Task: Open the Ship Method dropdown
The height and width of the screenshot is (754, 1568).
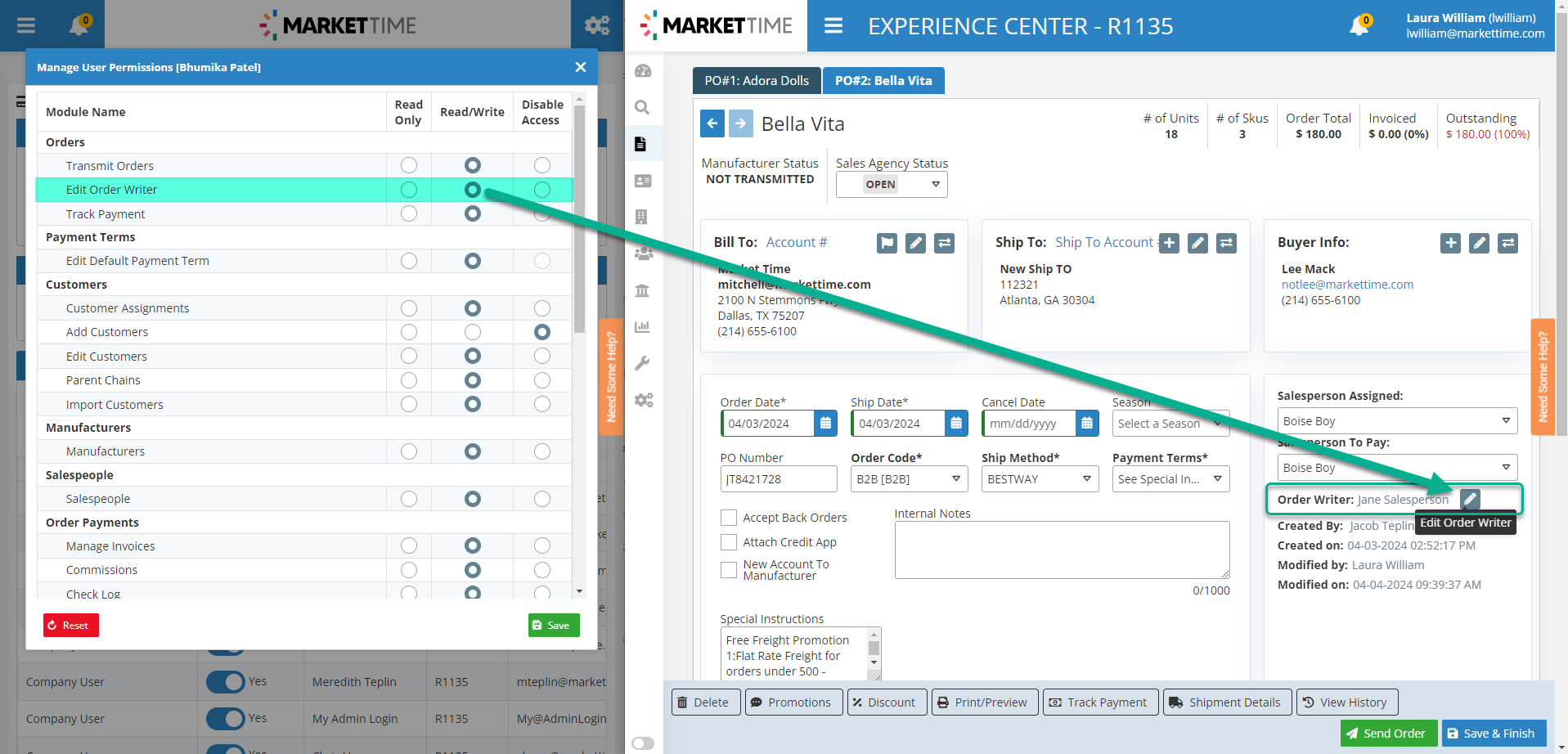Action: pyautogui.click(x=1040, y=479)
